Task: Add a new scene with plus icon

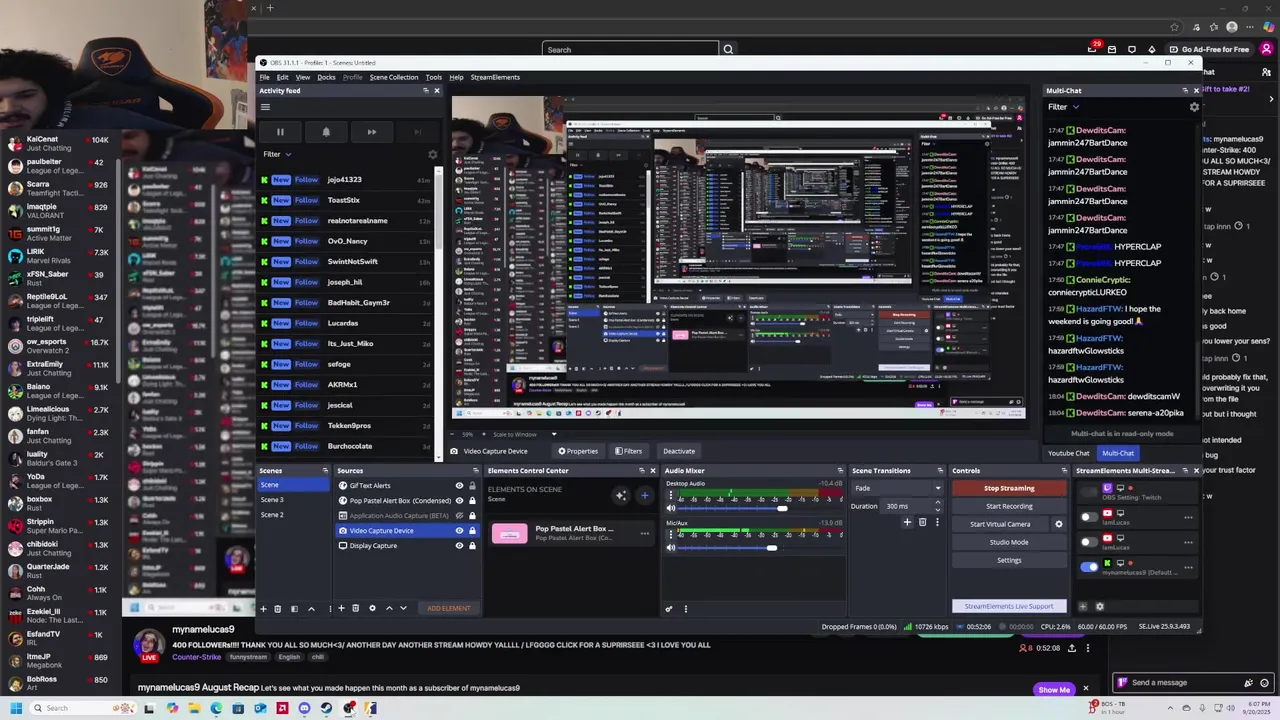Action: (x=264, y=608)
